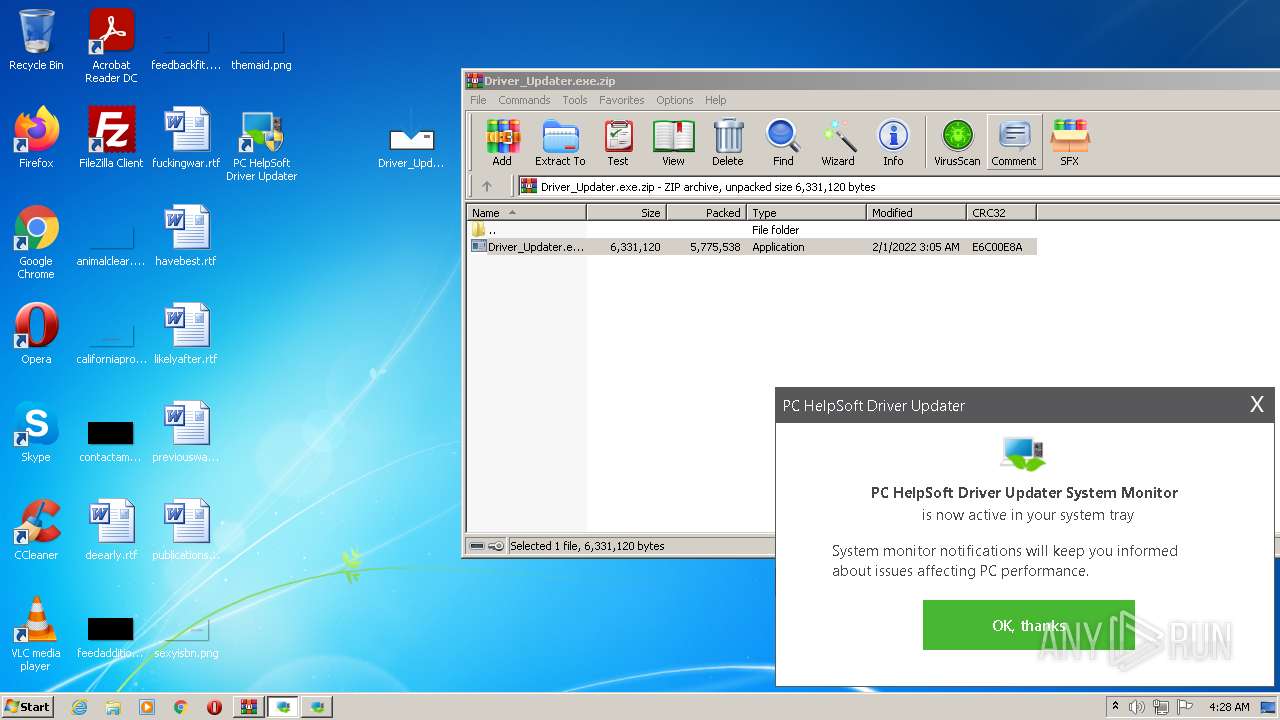Viewport: 1280px width, 720px height.
Task: Open the Tools menu
Action: click(x=575, y=100)
